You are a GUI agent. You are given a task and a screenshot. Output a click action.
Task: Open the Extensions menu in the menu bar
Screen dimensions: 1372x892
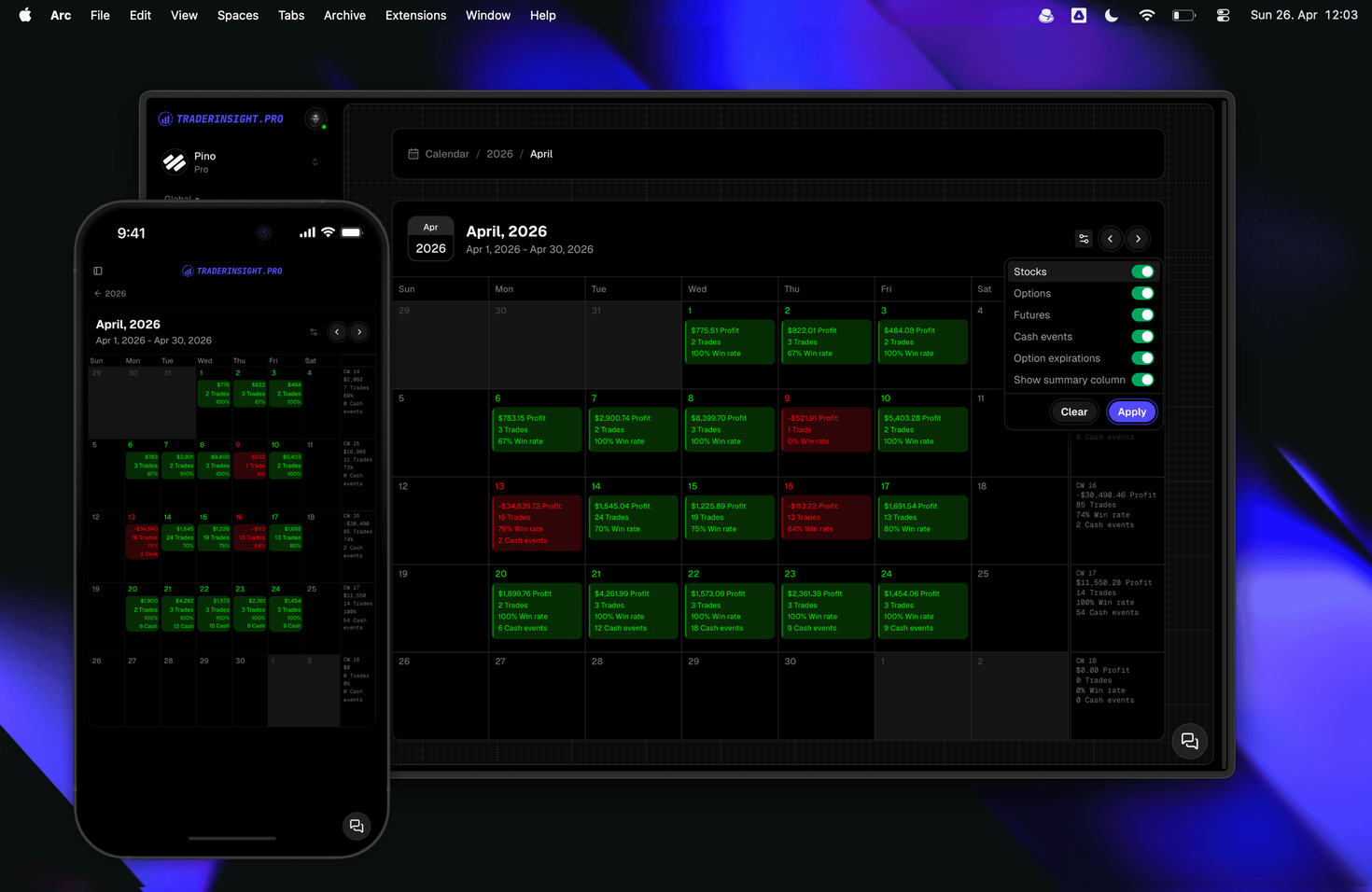pyautogui.click(x=415, y=15)
